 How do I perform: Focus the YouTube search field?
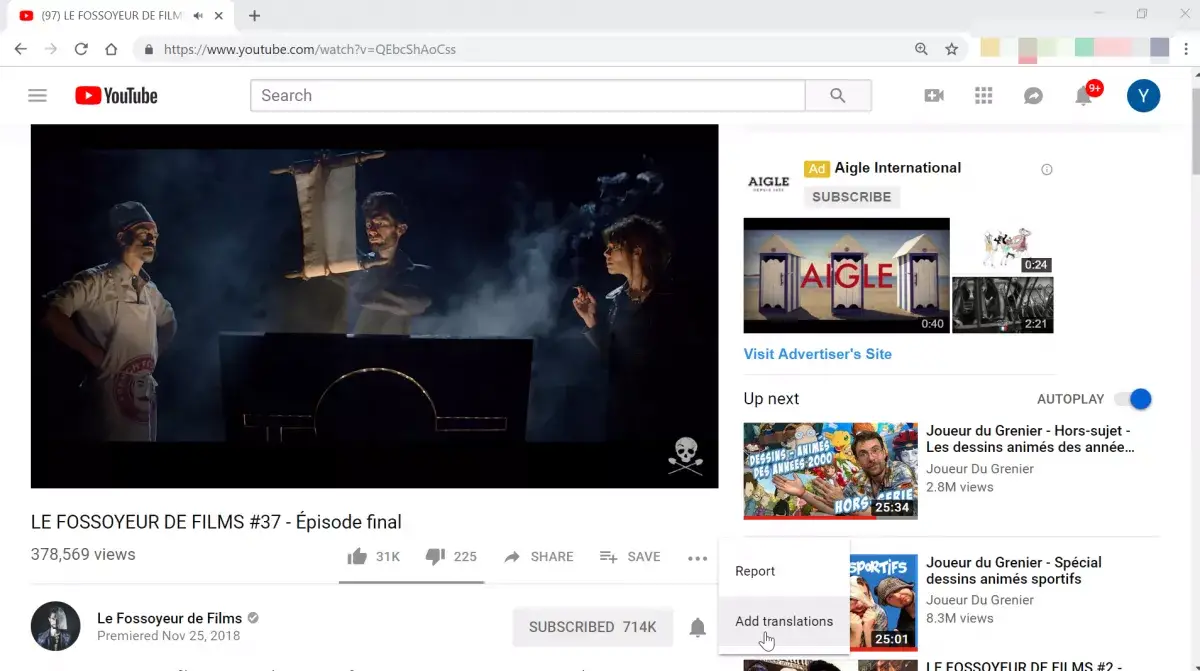[x=527, y=96]
